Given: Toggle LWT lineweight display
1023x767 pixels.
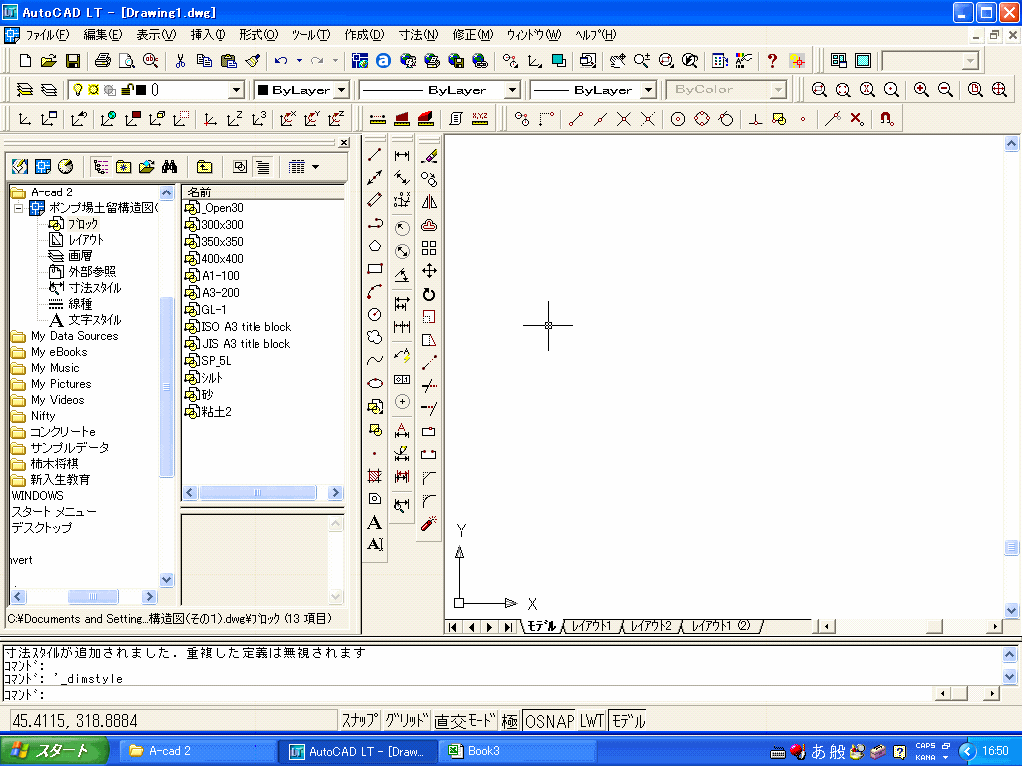Looking at the screenshot, I should [x=592, y=721].
